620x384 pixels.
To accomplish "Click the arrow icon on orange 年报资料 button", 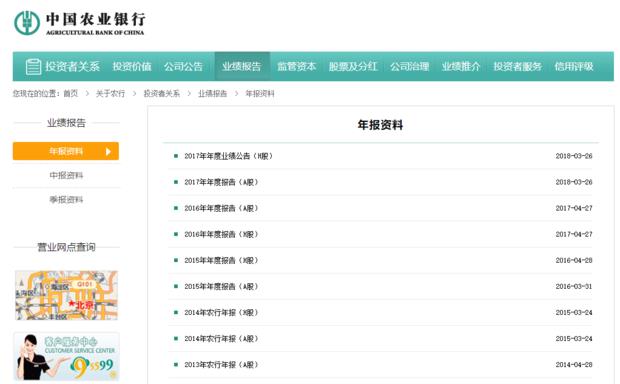I will [108, 151].
